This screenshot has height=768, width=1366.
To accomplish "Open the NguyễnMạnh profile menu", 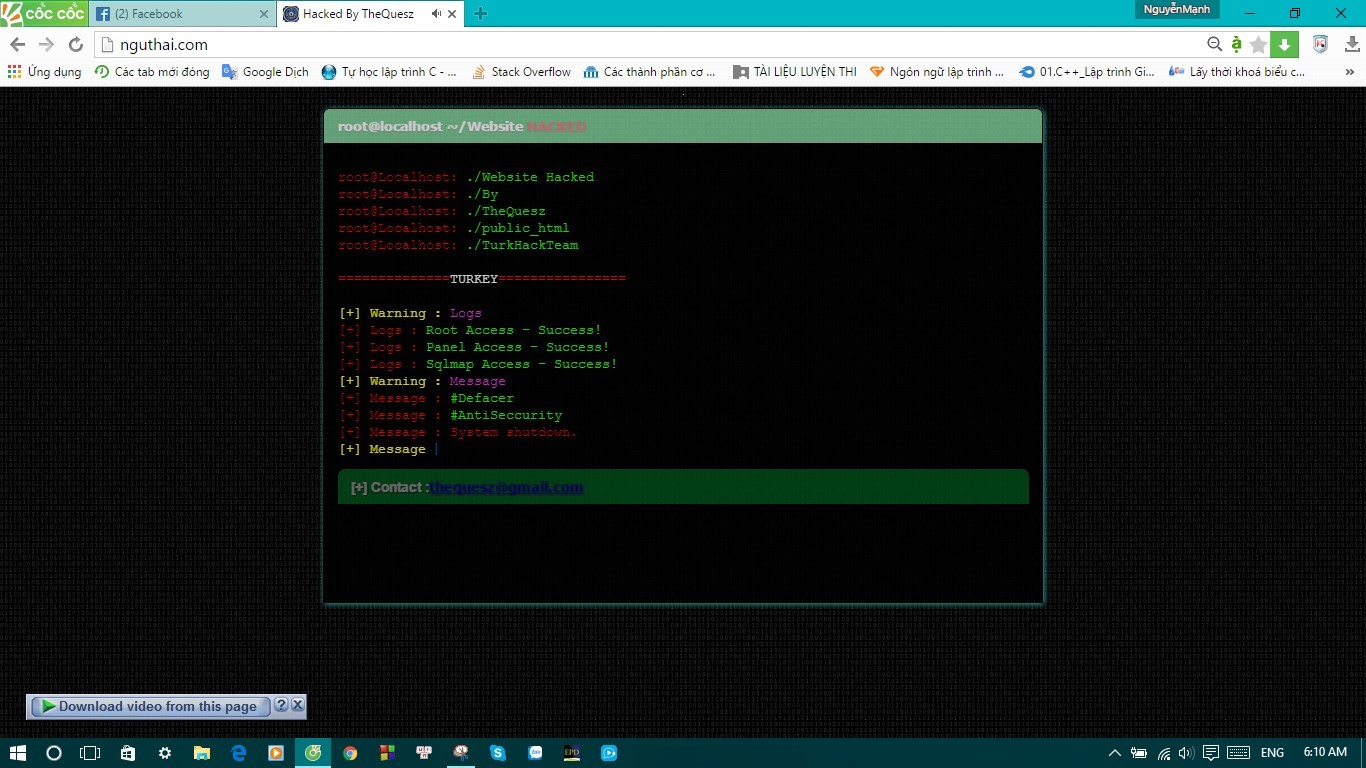I will pyautogui.click(x=1177, y=10).
